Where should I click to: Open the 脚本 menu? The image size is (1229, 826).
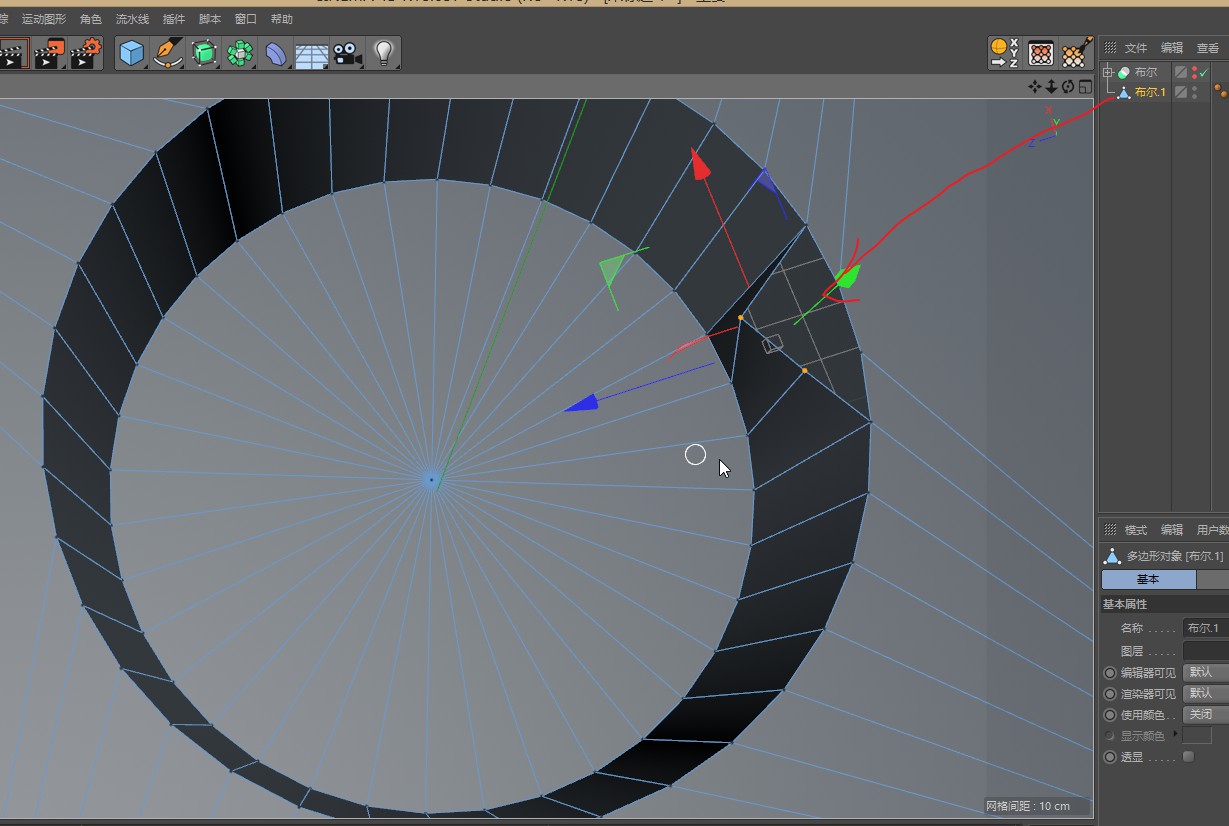pos(210,19)
